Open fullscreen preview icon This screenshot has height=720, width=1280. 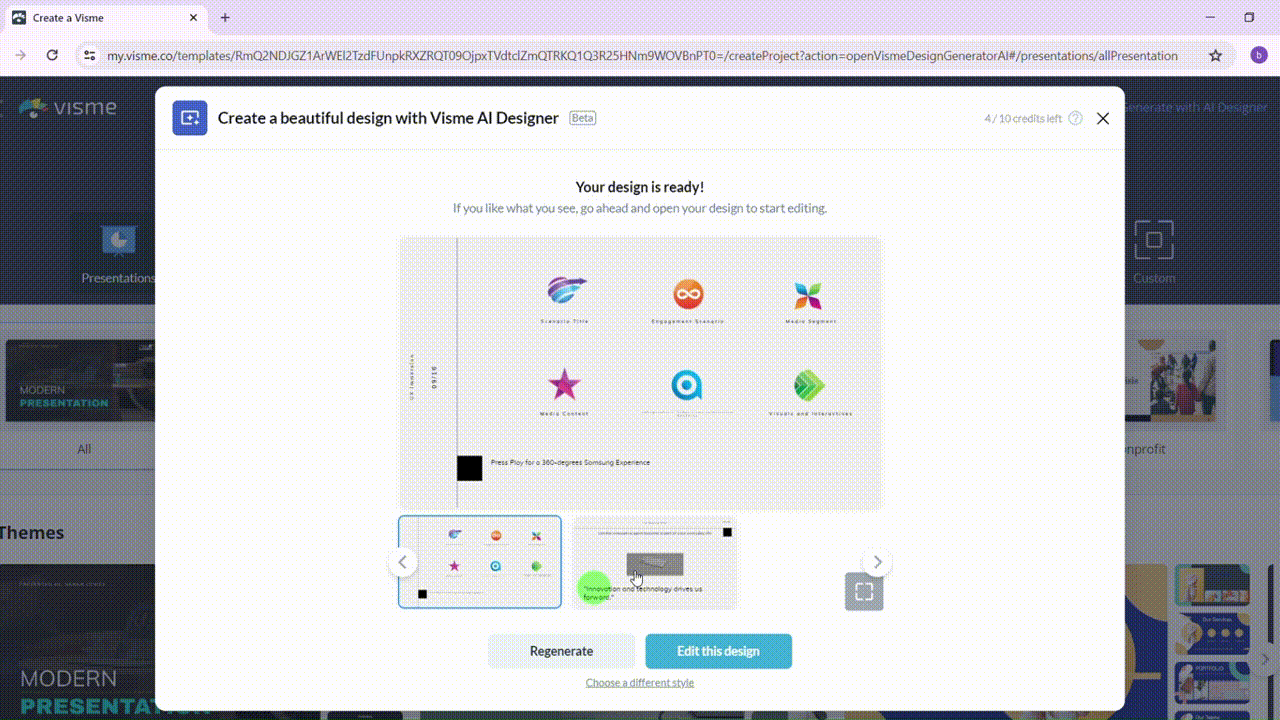864,591
